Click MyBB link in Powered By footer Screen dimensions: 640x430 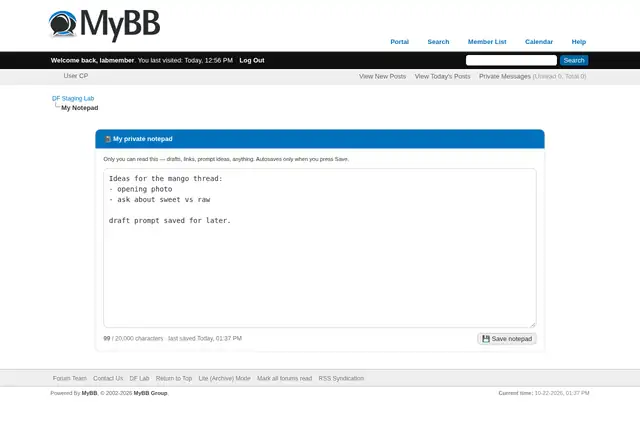coord(89,393)
